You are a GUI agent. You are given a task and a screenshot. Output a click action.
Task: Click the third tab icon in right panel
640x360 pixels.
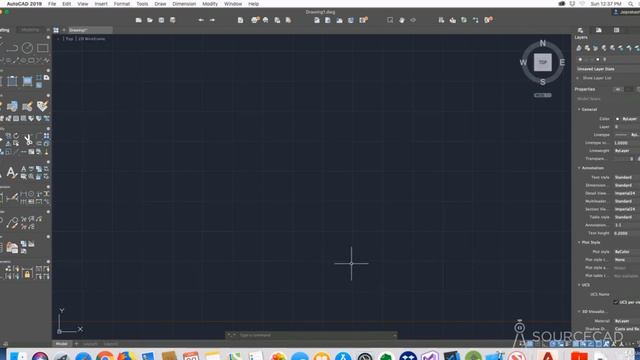[x=616, y=30]
